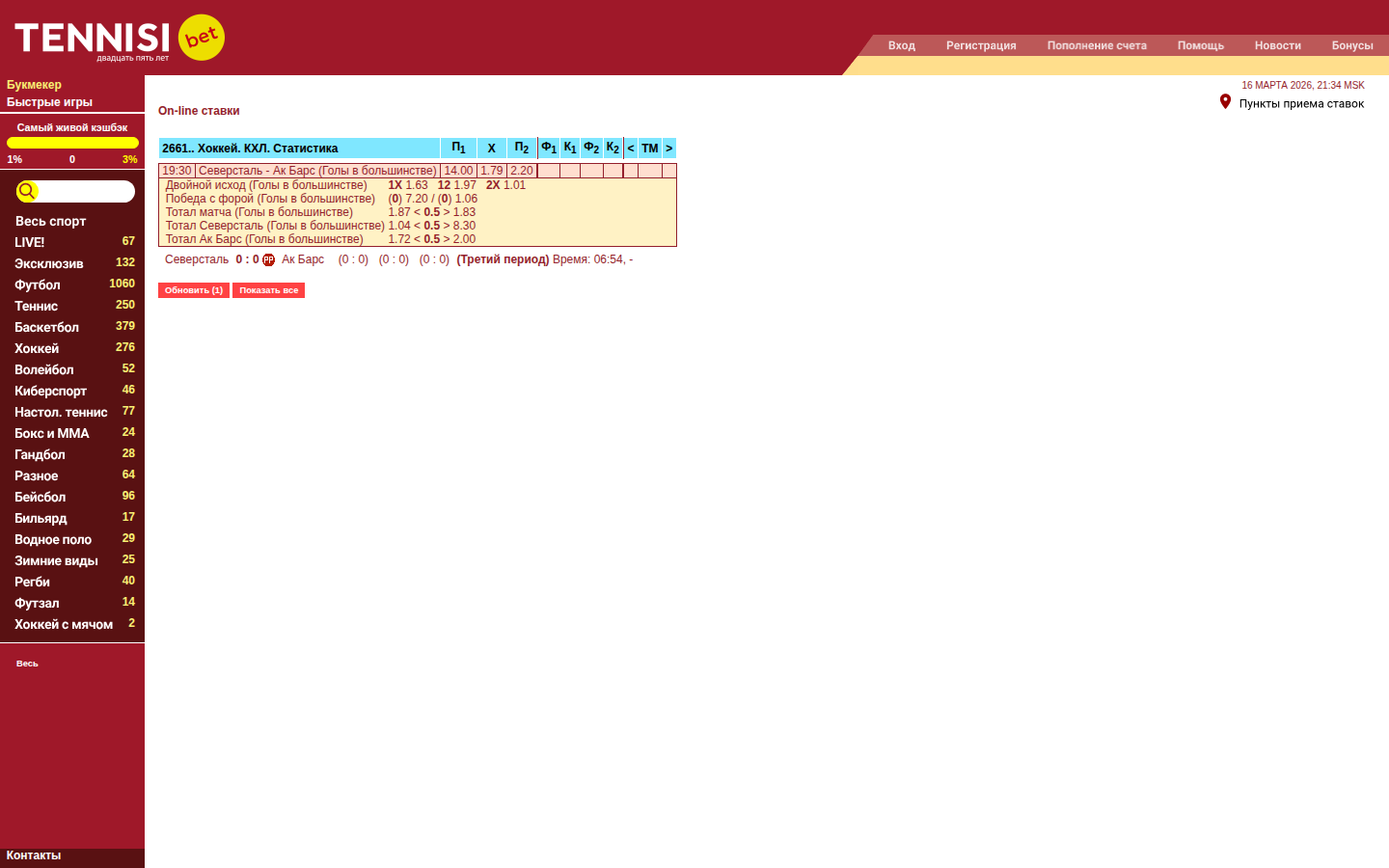Click the yellow cashback progress bar
This screenshot has width=1389, height=868.
click(72, 143)
